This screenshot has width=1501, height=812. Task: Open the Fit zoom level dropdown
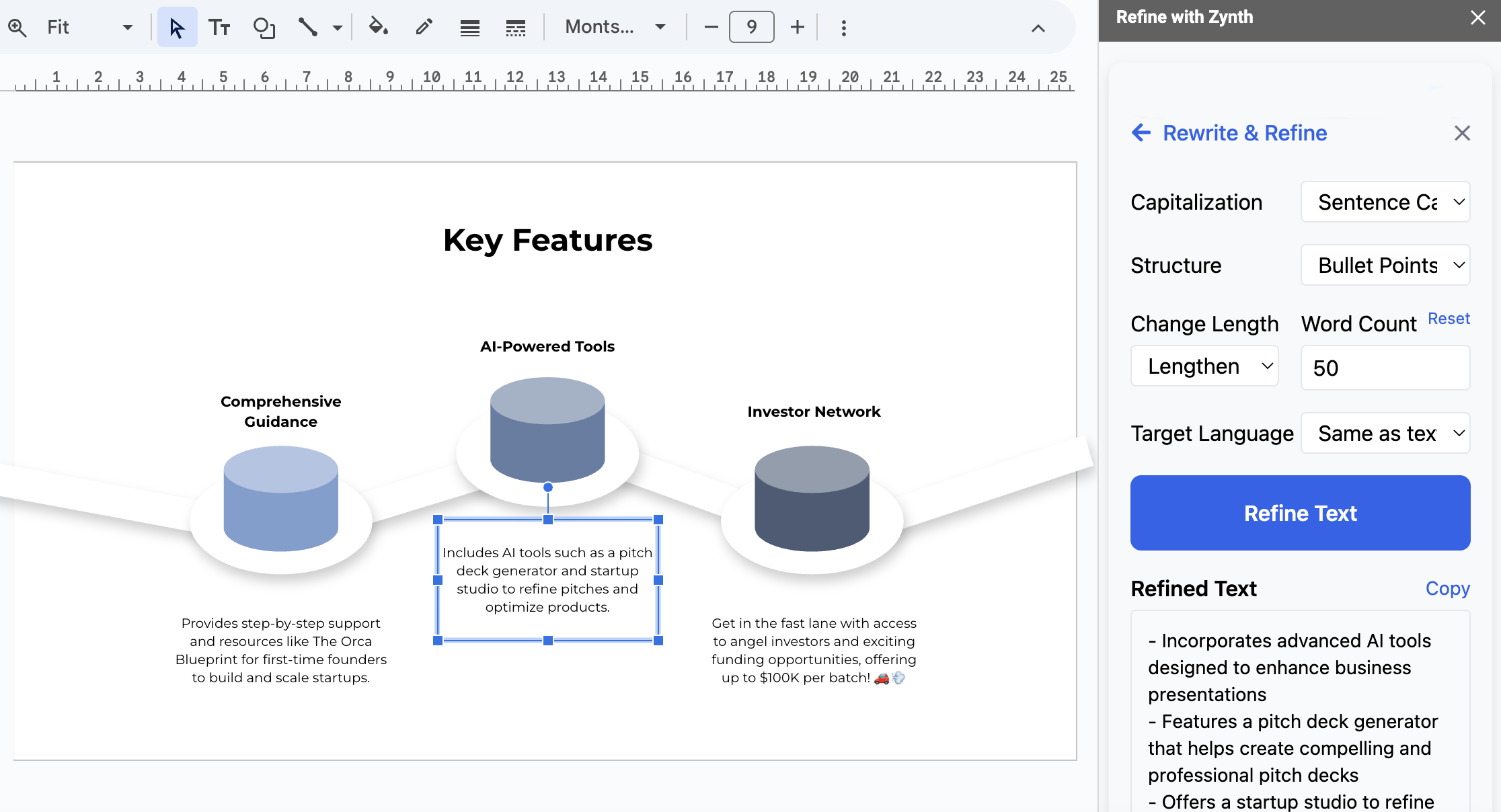coord(90,28)
